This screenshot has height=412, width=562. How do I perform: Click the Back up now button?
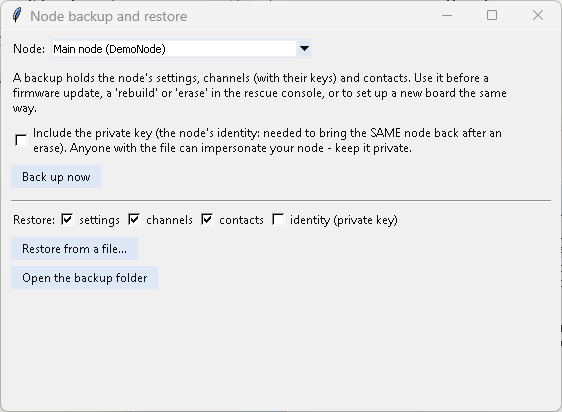(x=56, y=176)
